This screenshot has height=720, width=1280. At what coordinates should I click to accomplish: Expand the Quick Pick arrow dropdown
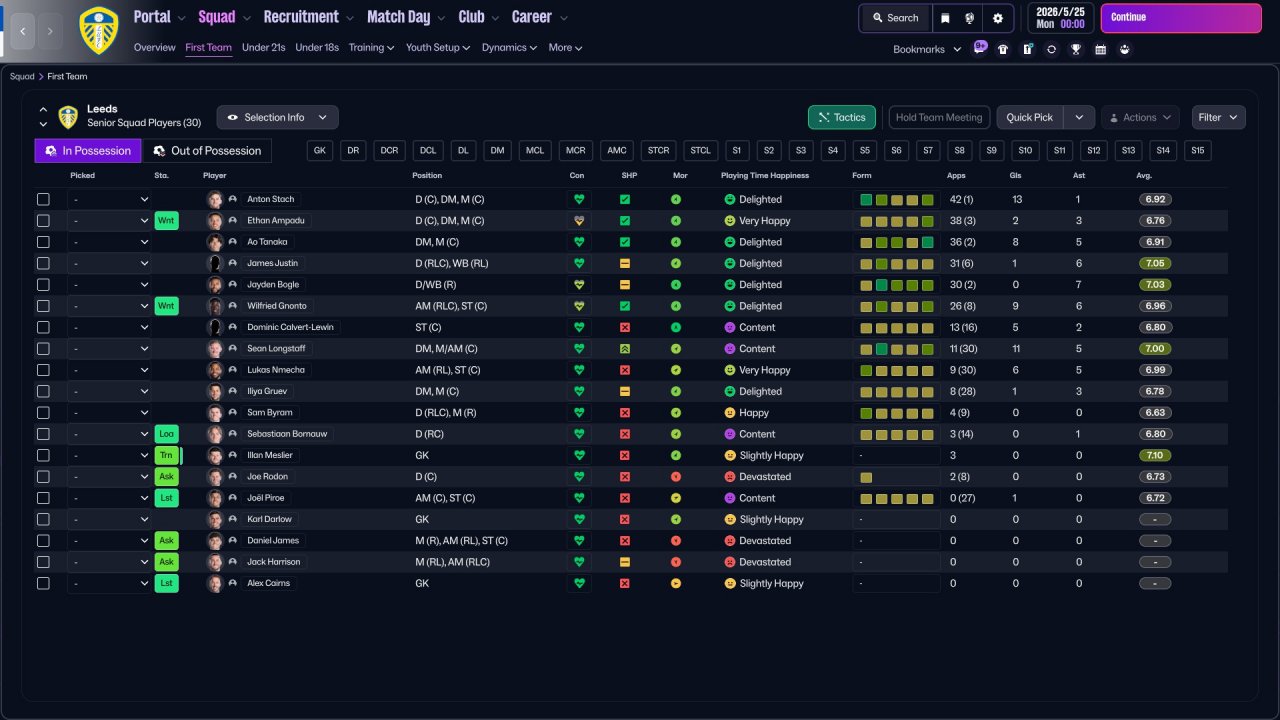coord(1079,117)
